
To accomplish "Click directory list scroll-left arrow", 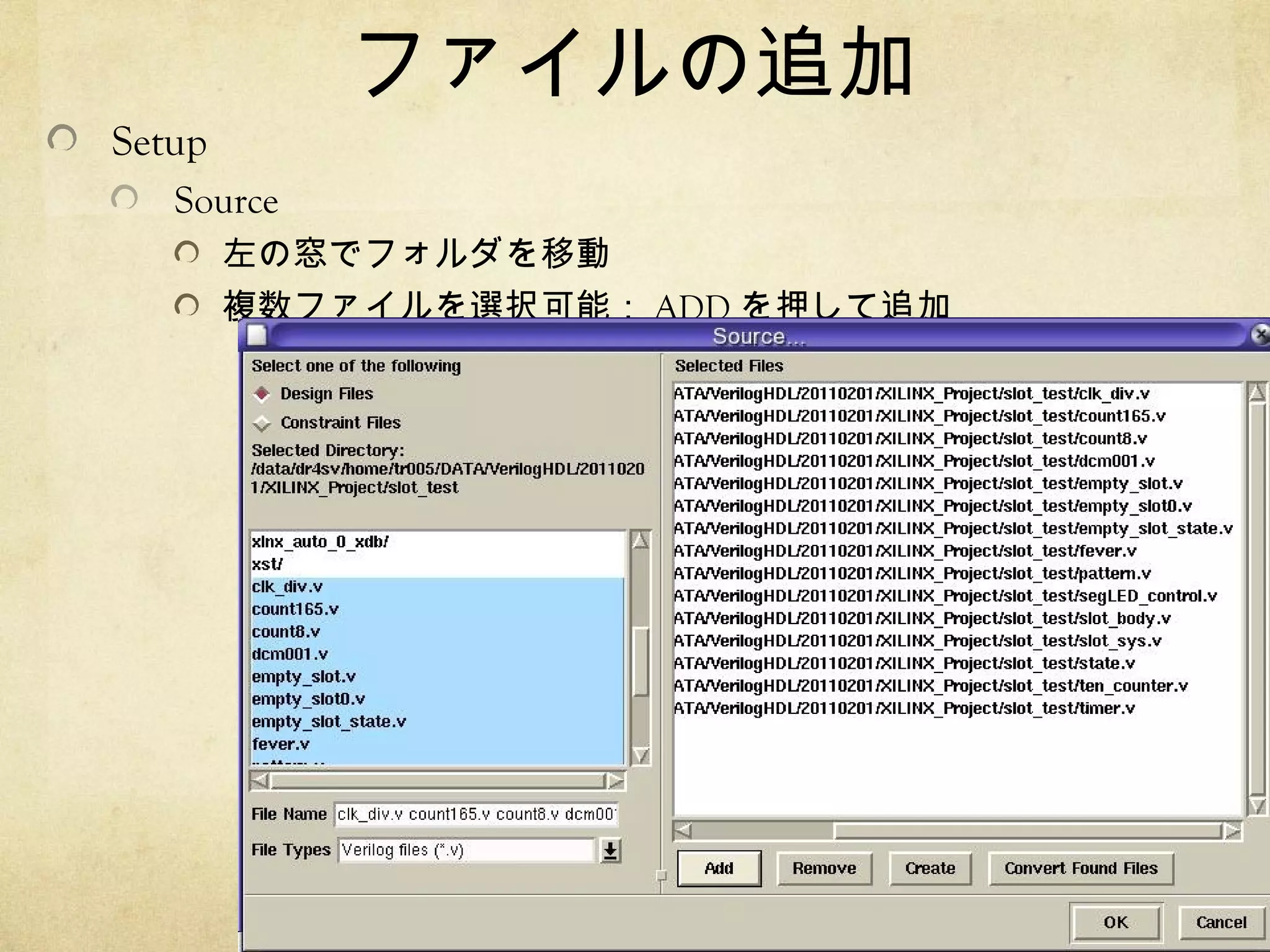I will click(260, 781).
